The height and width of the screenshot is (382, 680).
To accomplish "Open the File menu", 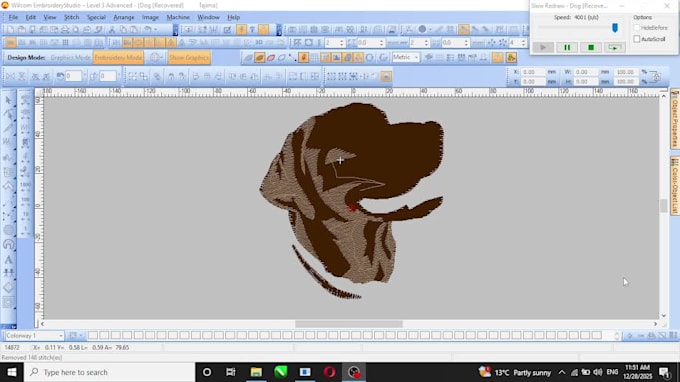I will pos(13,17).
